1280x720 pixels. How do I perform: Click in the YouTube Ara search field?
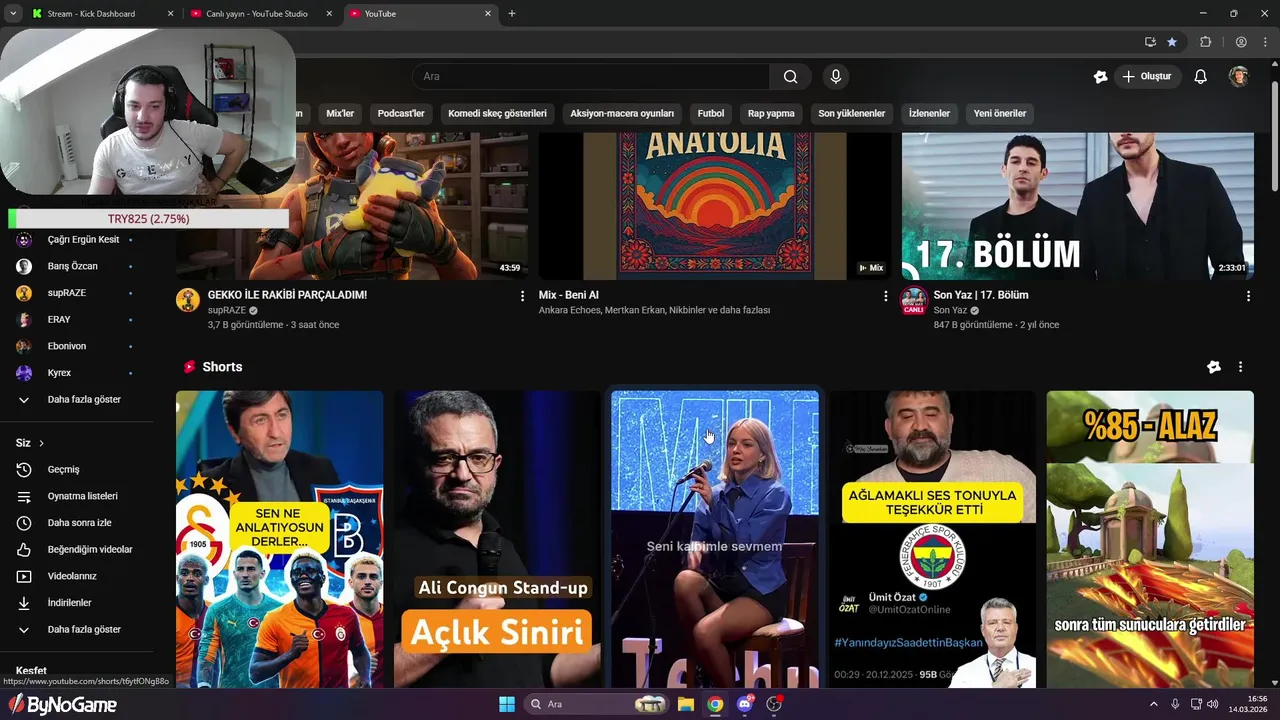(x=591, y=77)
